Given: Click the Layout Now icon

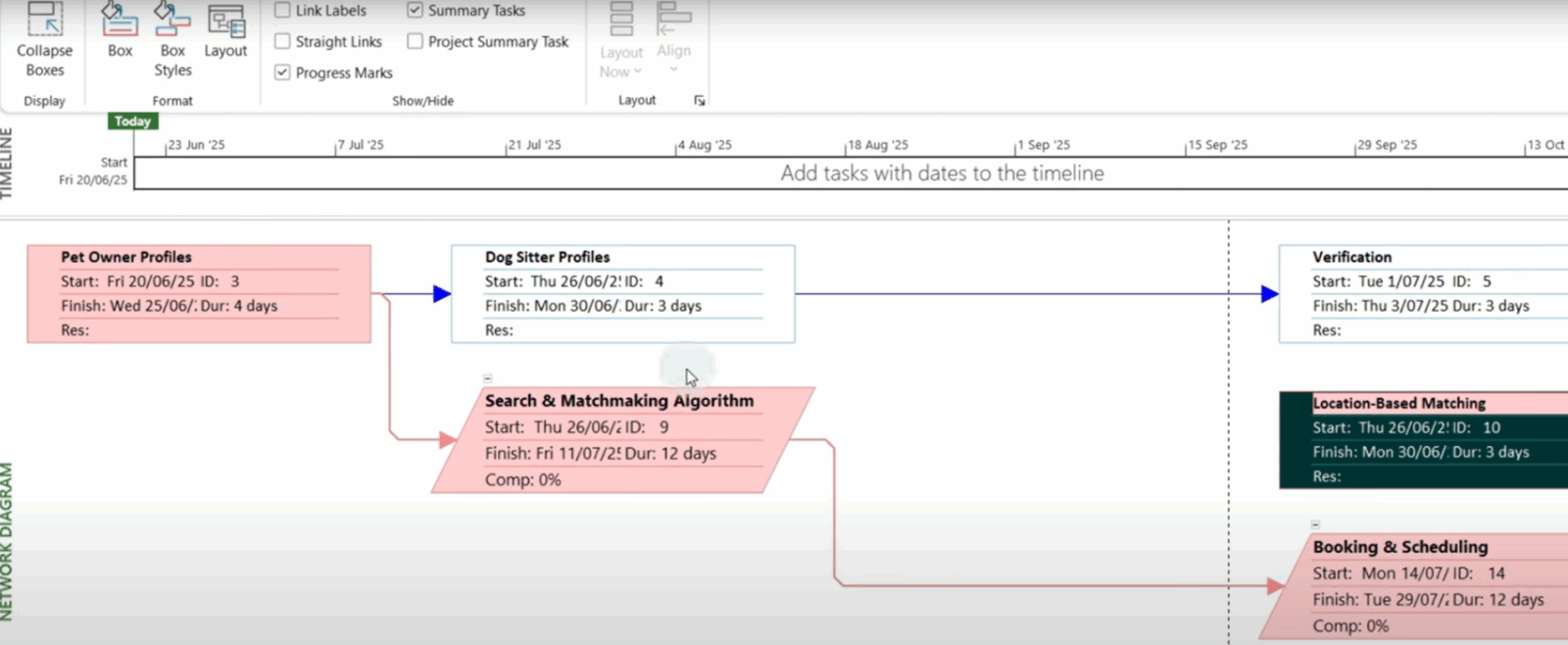Looking at the screenshot, I should [621, 20].
